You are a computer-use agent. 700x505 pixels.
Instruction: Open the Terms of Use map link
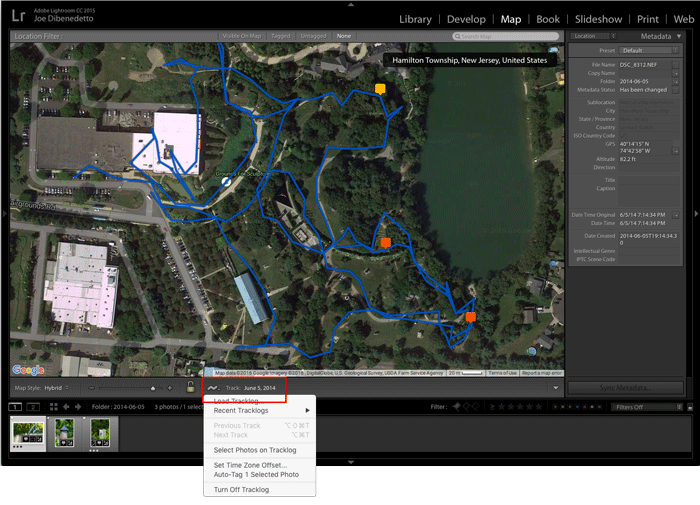tap(502, 373)
